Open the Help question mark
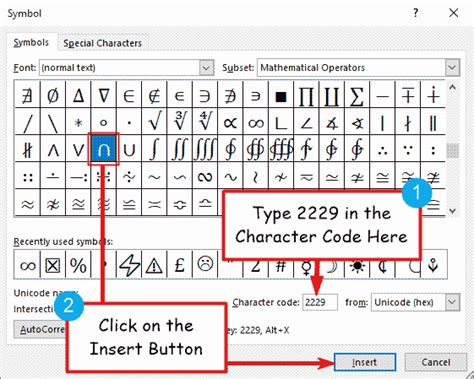Viewport: 474px width, 379px height. [x=415, y=13]
